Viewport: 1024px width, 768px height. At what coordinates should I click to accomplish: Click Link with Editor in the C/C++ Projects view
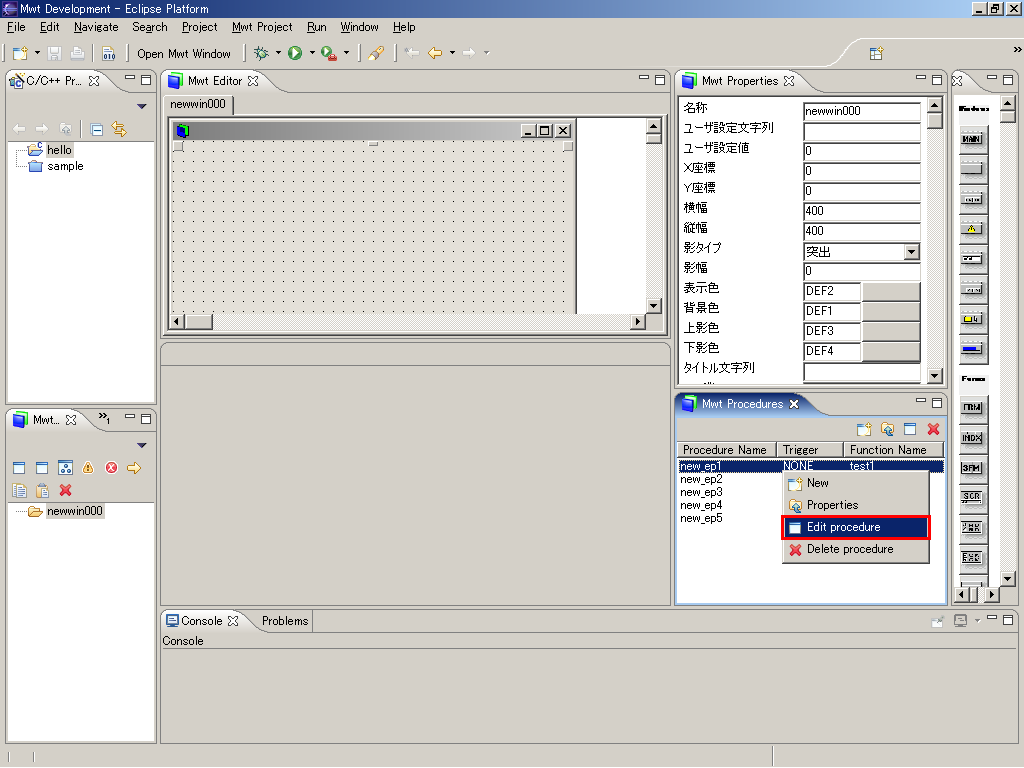click(x=119, y=129)
